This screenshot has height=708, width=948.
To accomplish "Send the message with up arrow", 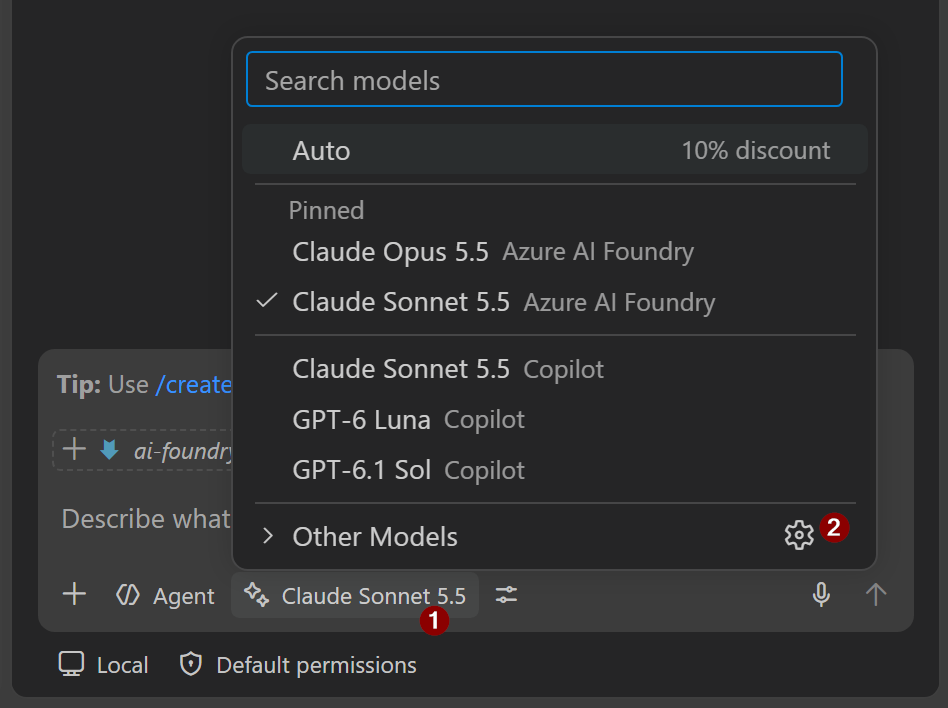I will coord(875,594).
